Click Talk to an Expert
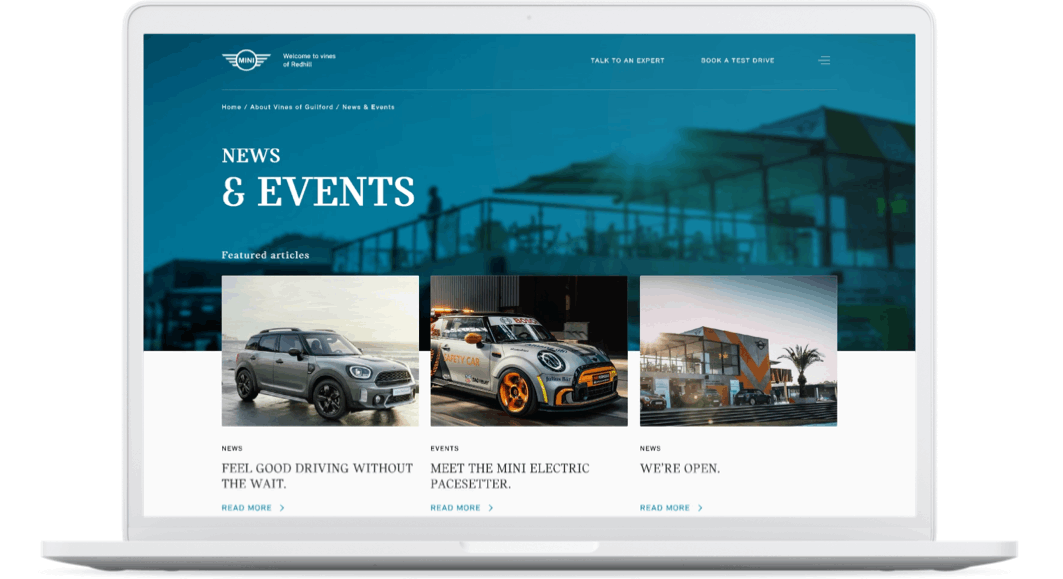 [627, 60]
